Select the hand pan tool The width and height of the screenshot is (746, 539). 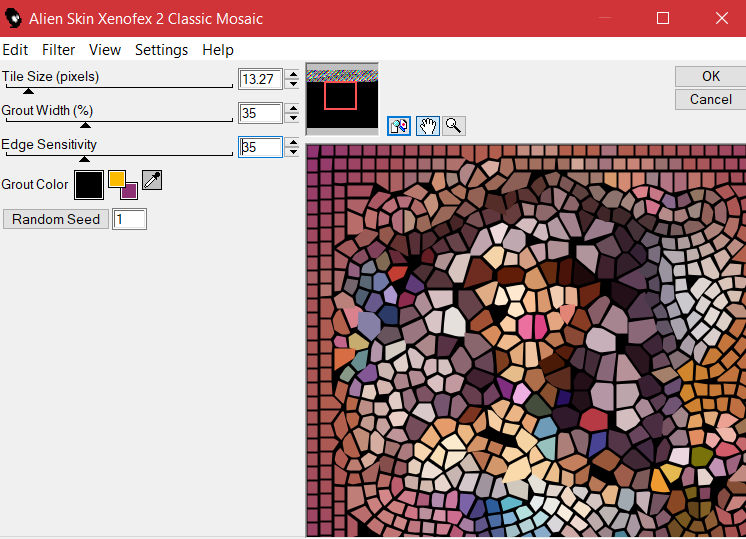point(427,126)
